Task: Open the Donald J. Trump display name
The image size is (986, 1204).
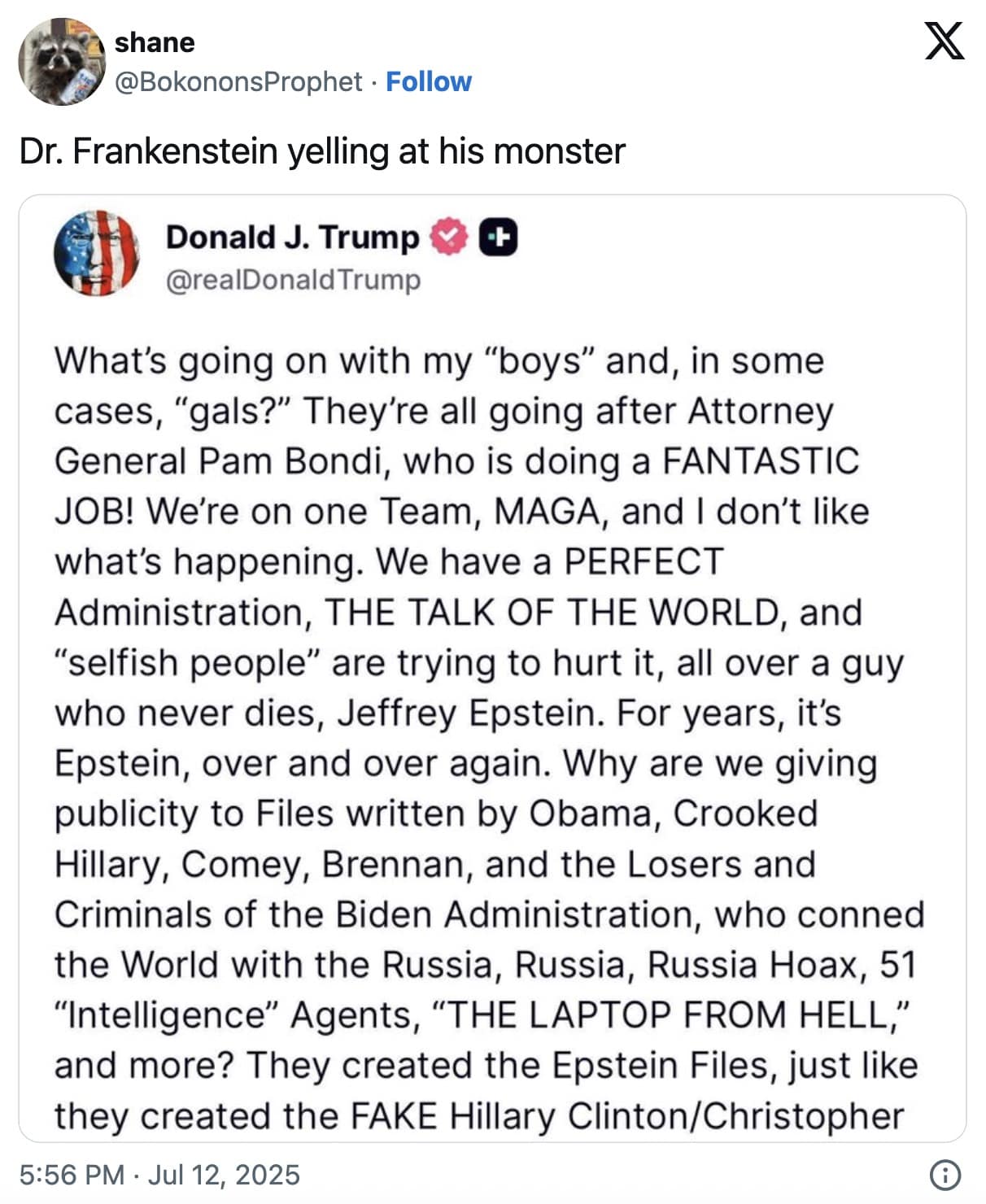Action: point(292,237)
